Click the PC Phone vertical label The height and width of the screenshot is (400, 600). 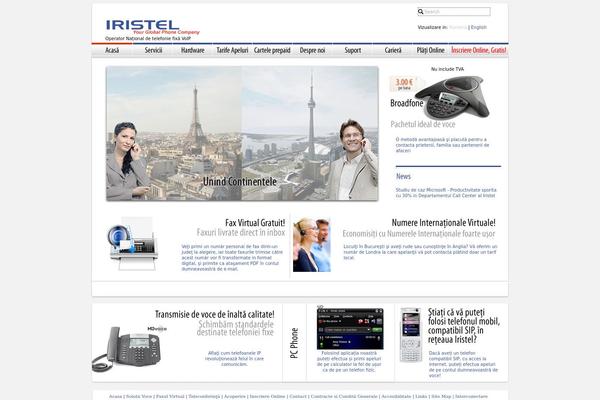[294, 343]
